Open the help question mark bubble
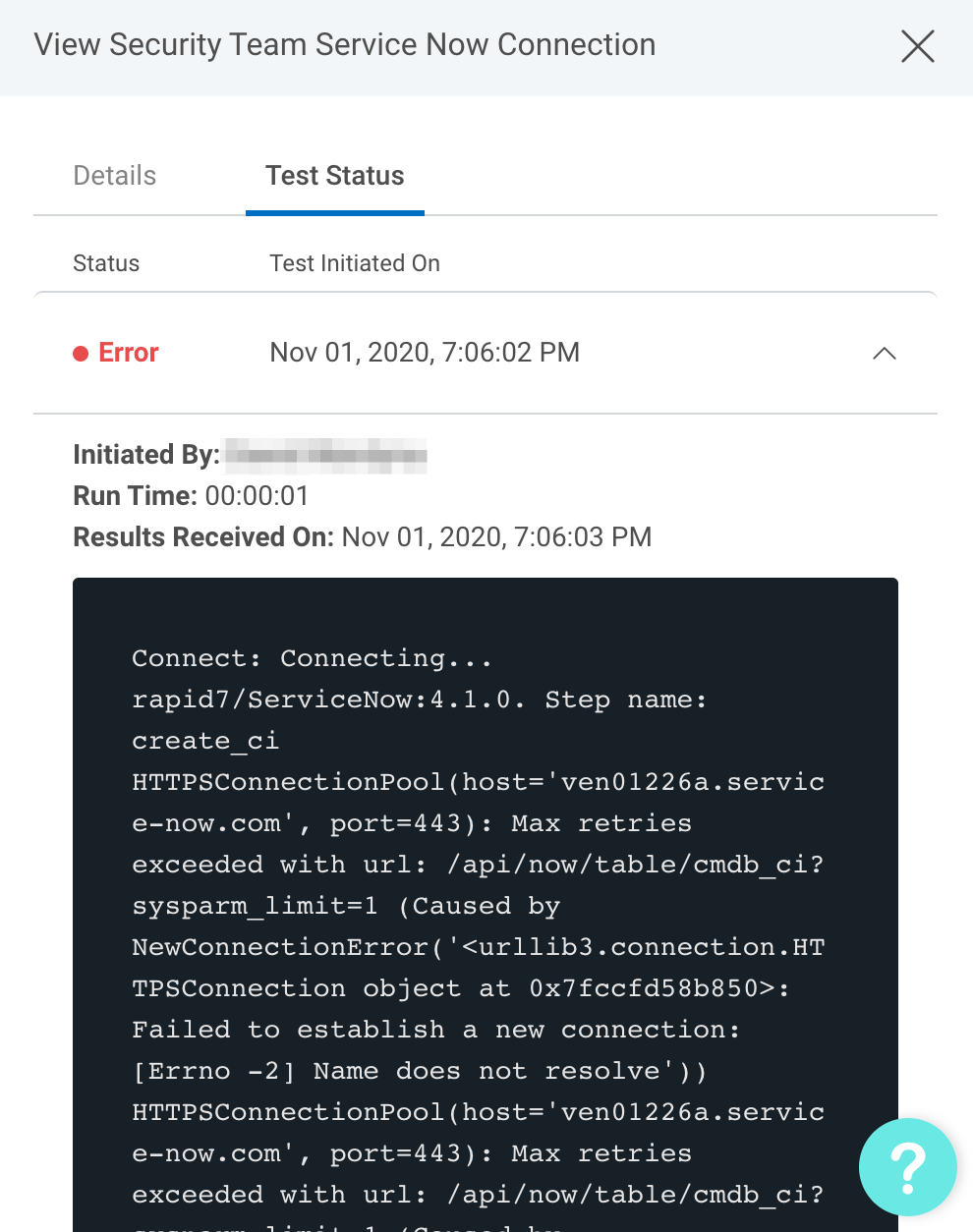973x1232 pixels. [x=907, y=1167]
